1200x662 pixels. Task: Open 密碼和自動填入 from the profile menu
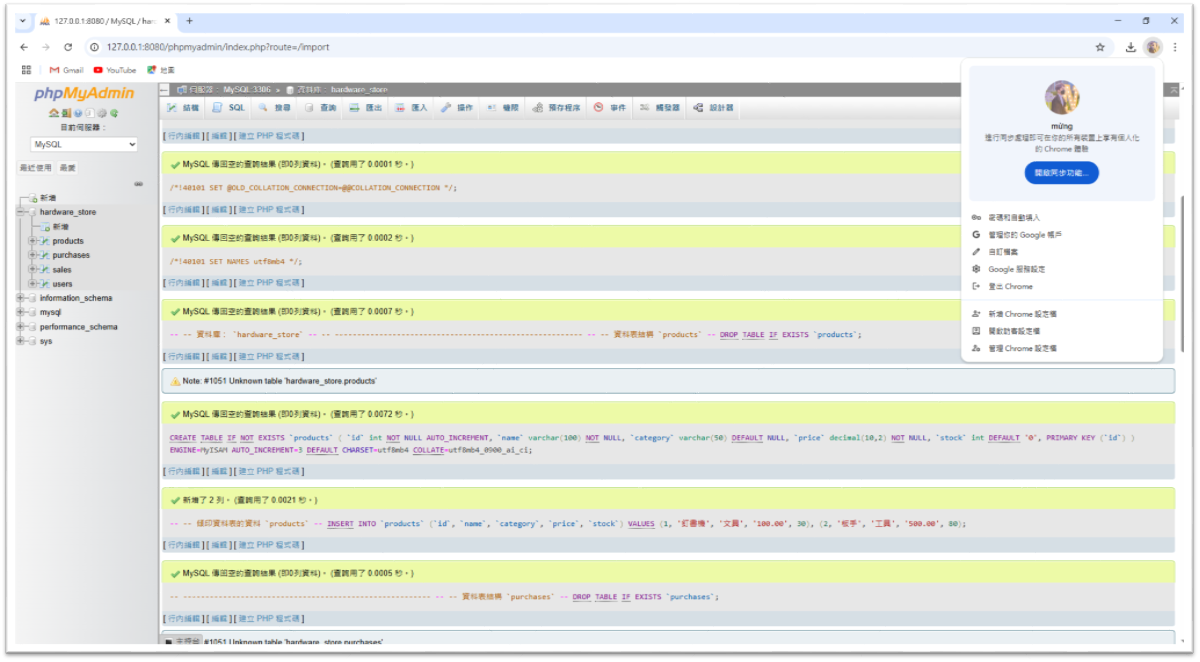1013,217
